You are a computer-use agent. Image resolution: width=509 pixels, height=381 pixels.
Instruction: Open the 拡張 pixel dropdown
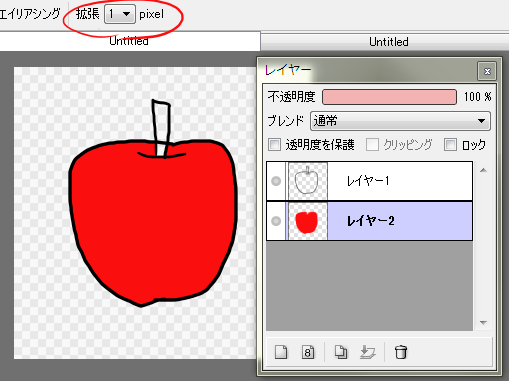(x=120, y=14)
